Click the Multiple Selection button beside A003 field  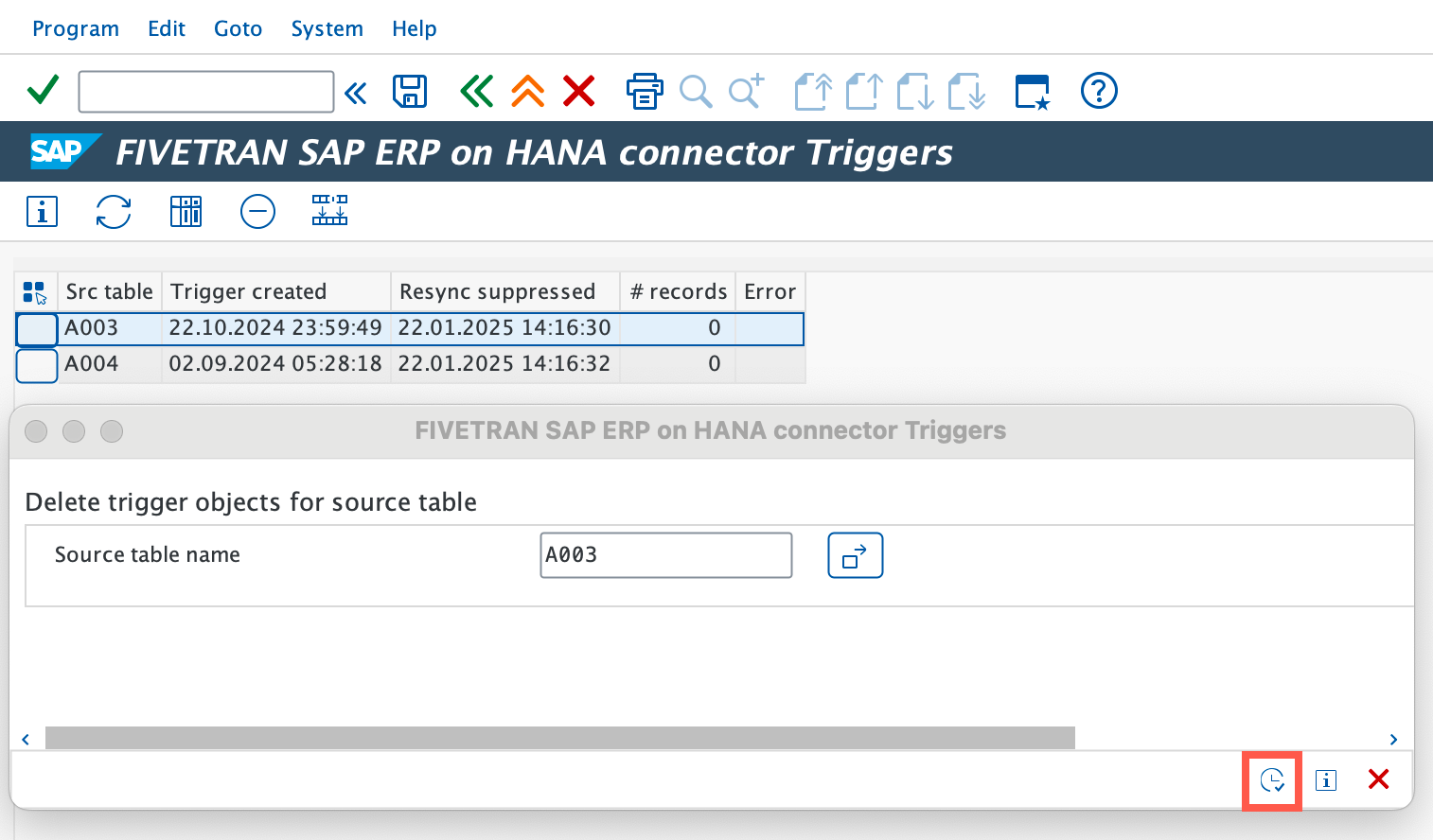[x=856, y=555]
